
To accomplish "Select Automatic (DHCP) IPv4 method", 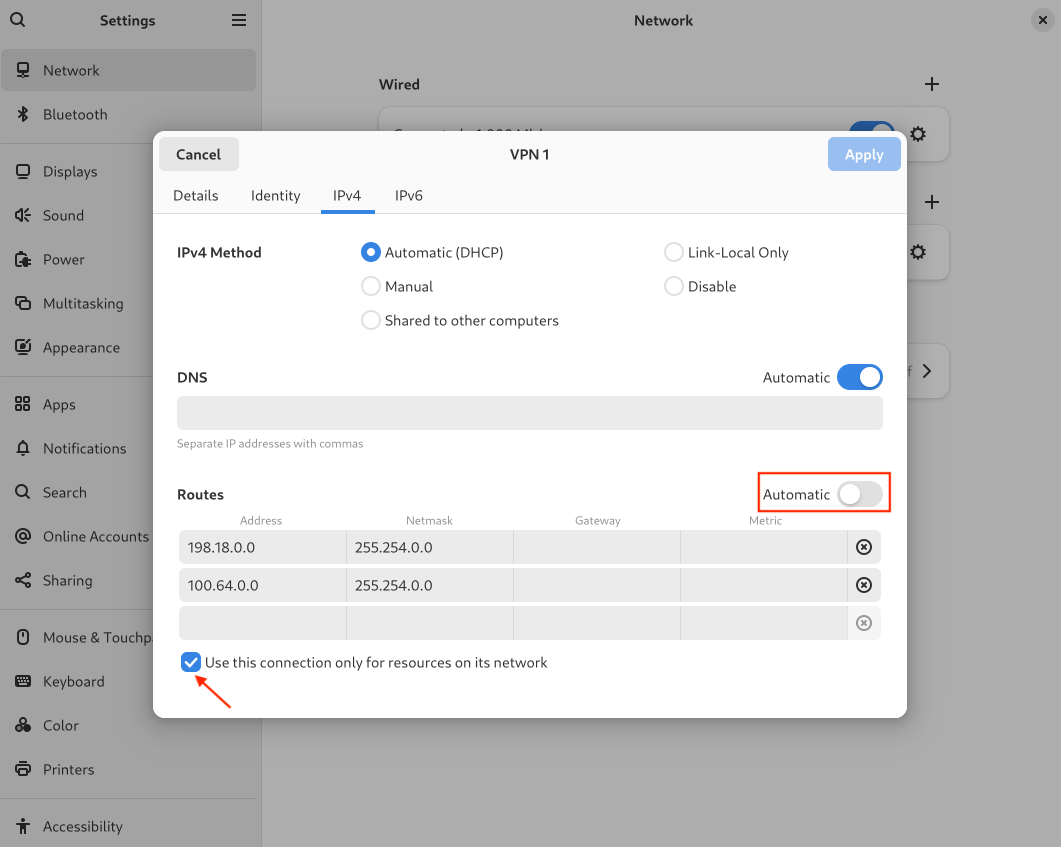I will coord(432,252).
